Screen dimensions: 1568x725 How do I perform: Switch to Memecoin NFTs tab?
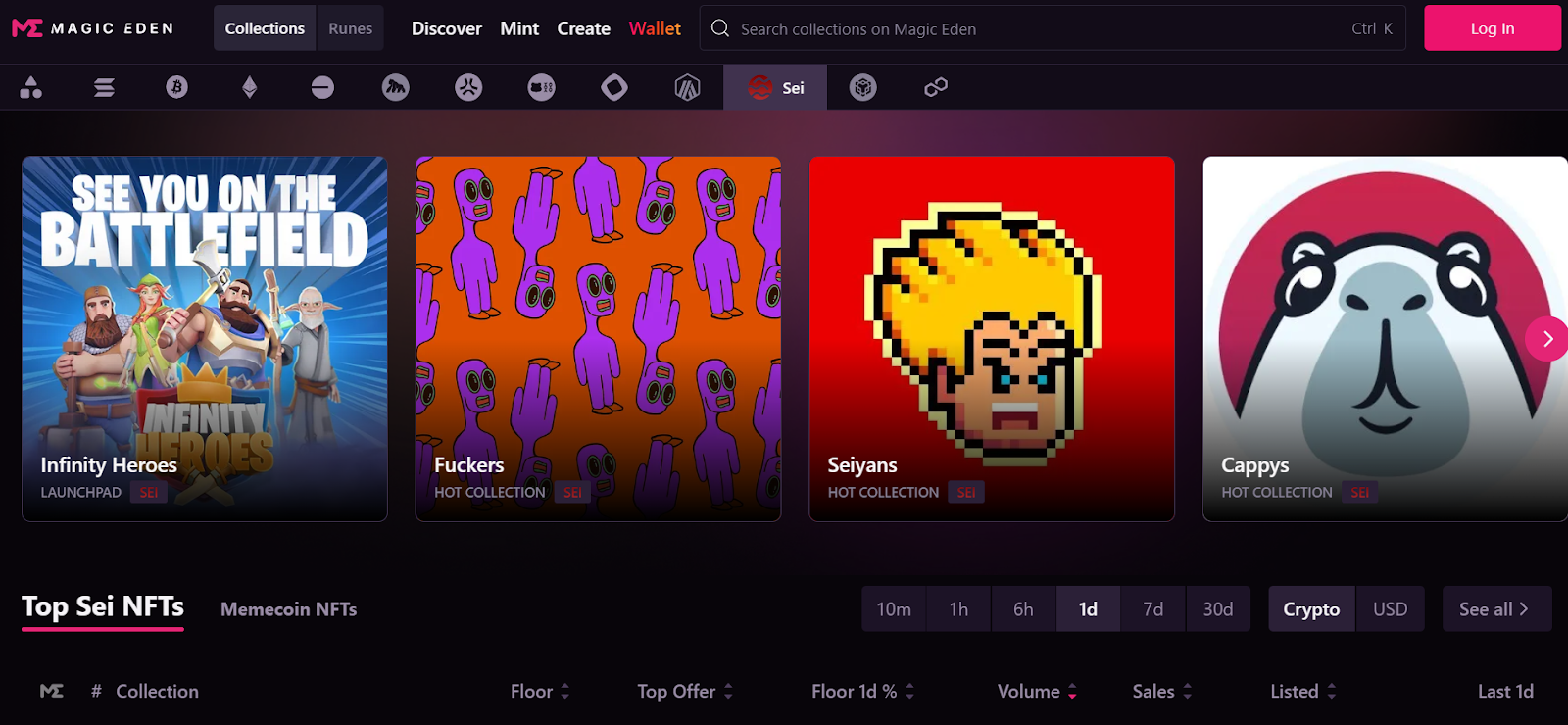(x=288, y=609)
